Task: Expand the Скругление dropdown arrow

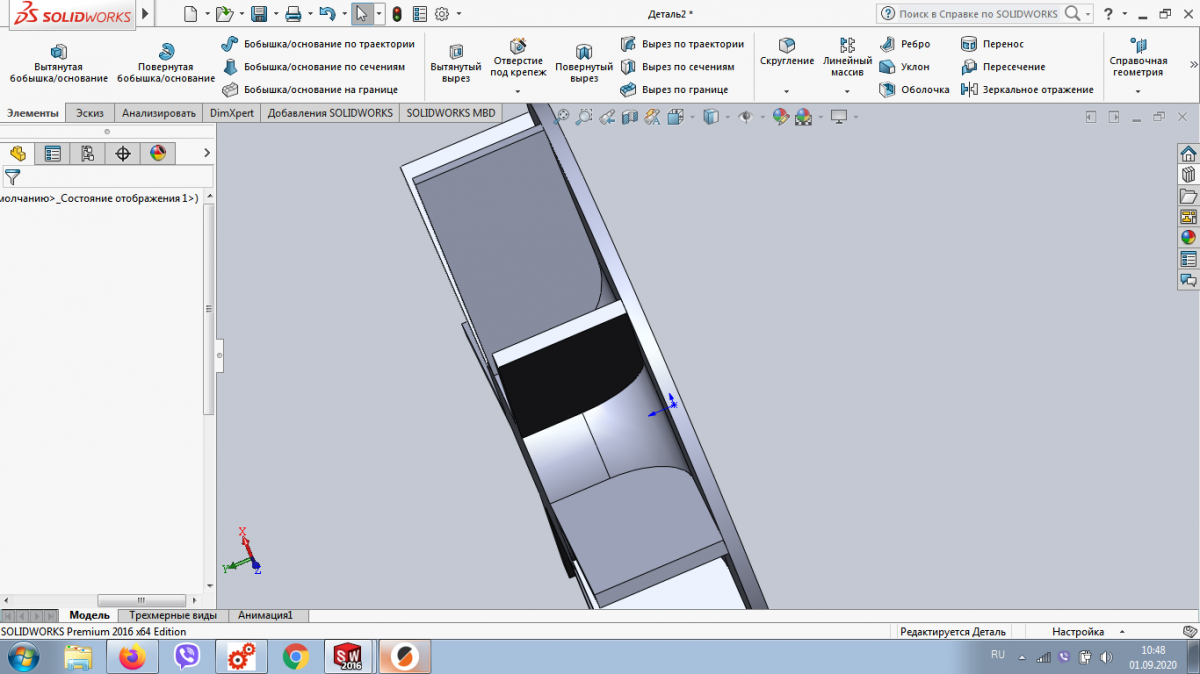Action: click(x=787, y=92)
